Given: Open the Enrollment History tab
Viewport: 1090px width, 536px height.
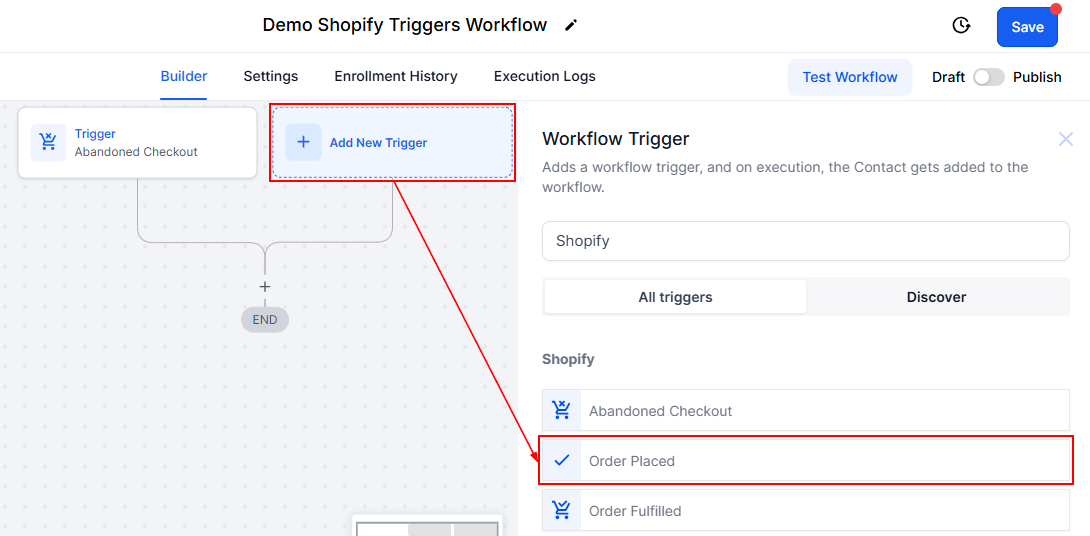Looking at the screenshot, I should (396, 76).
